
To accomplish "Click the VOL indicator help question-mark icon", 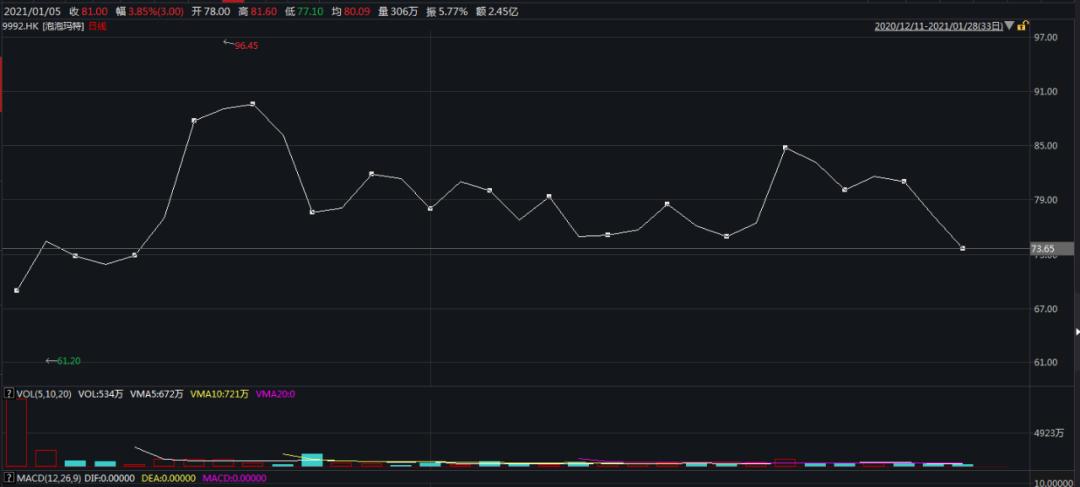I will click(9, 394).
